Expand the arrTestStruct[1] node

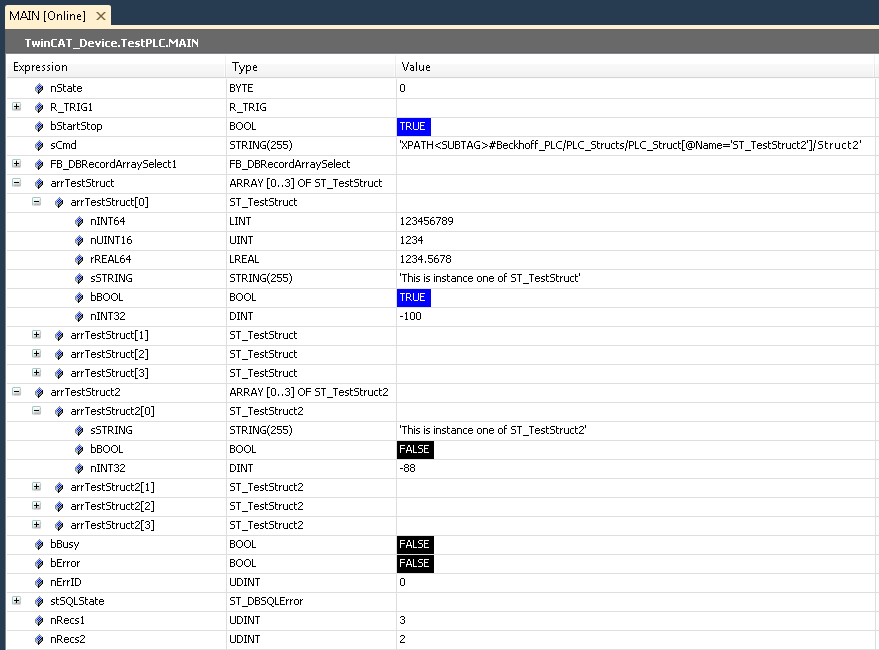click(36, 335)
